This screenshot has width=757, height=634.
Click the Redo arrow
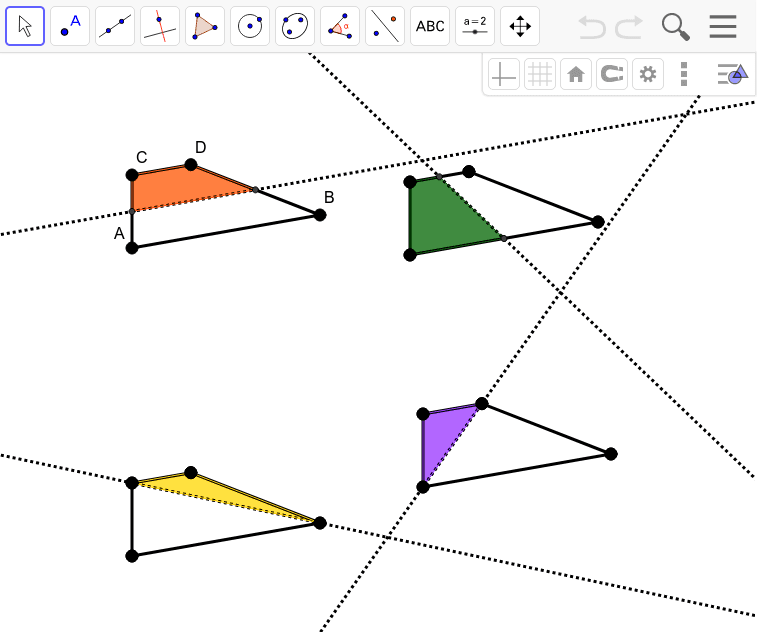point(630,27)
